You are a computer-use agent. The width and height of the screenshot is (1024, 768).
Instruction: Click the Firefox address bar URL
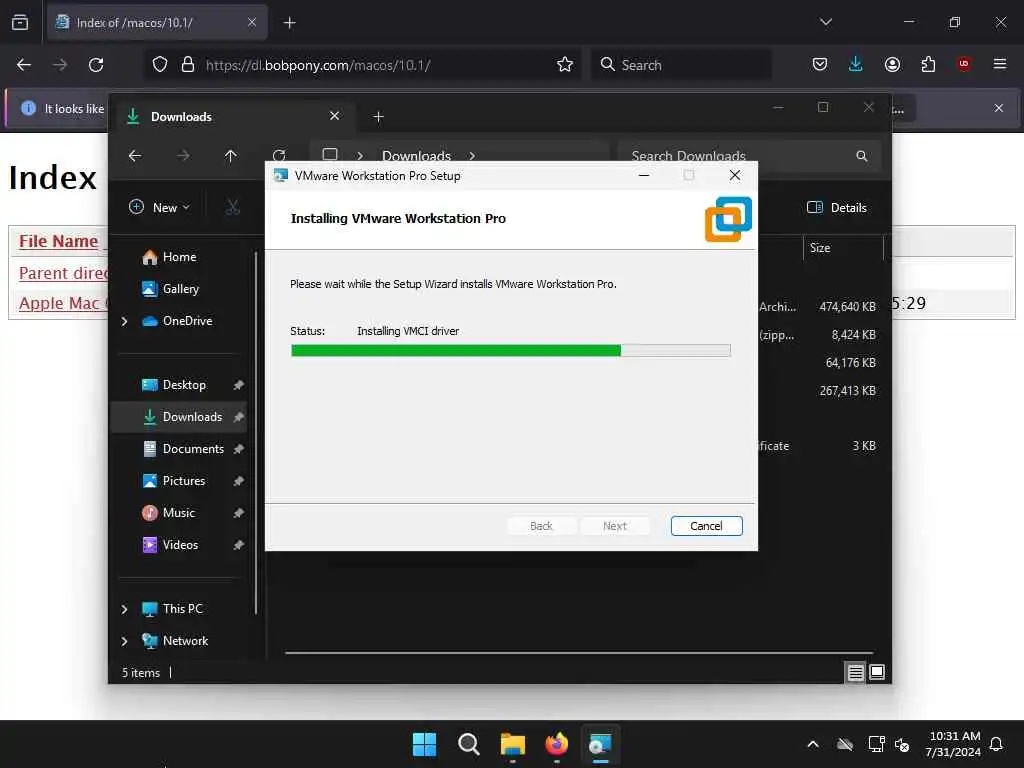pyautogui.click(x=318, y=65)
